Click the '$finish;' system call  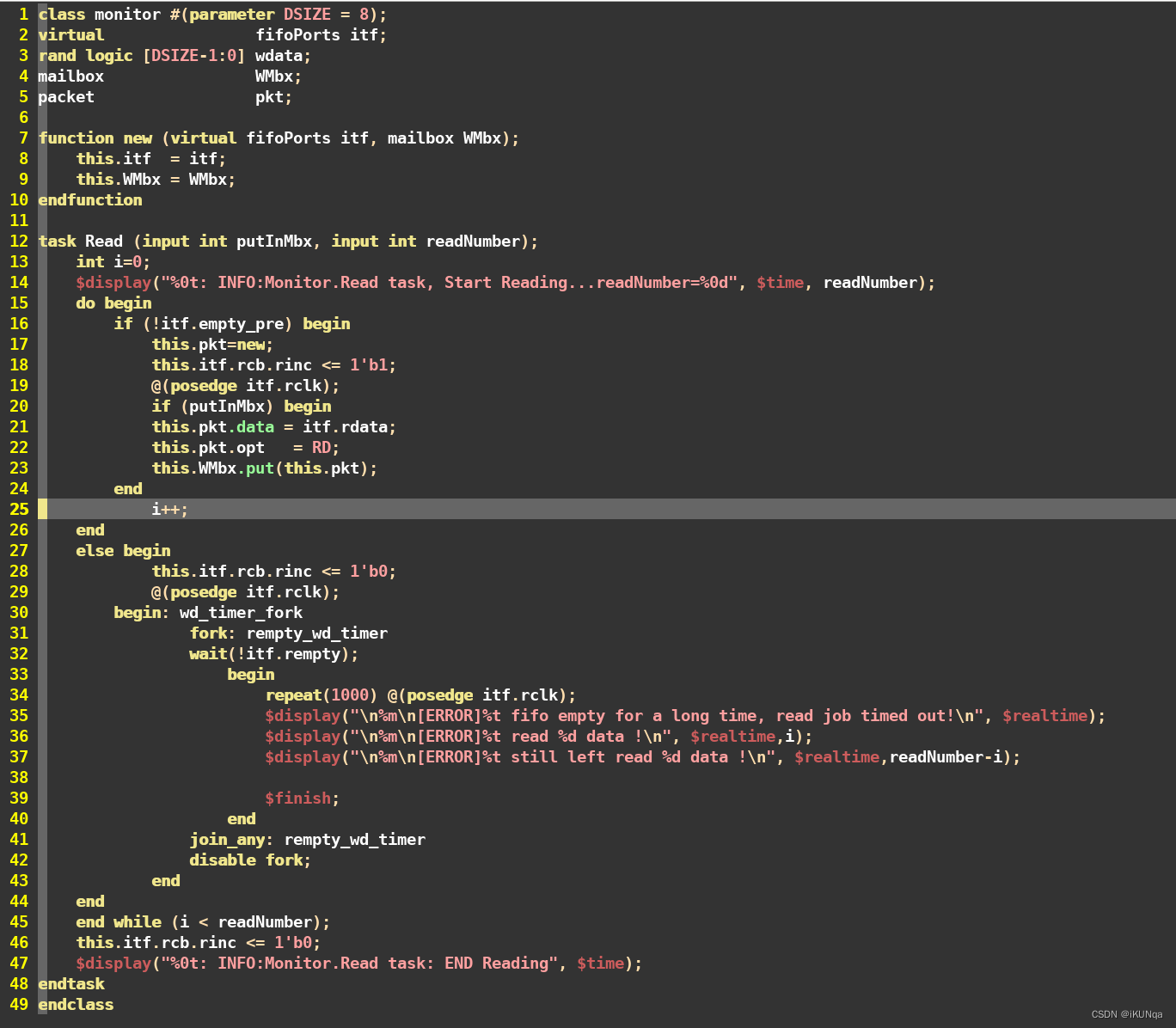pos(303,799)
